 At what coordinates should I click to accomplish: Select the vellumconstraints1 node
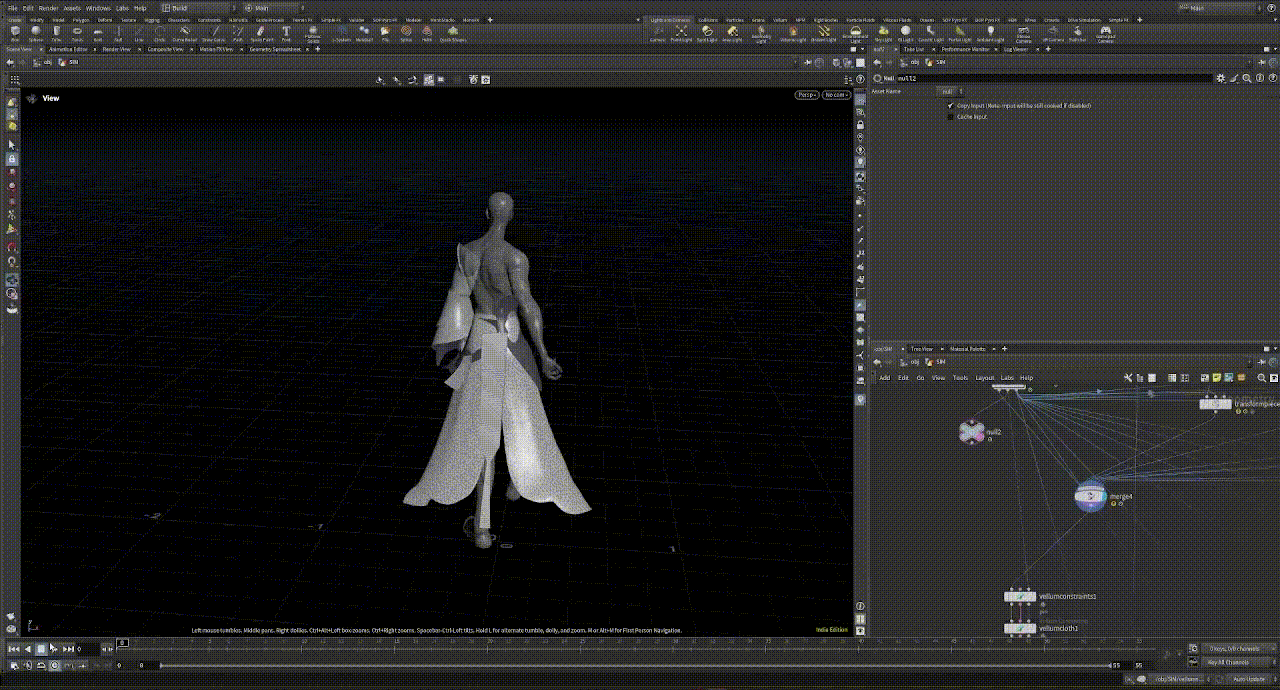pos(1020,596)
